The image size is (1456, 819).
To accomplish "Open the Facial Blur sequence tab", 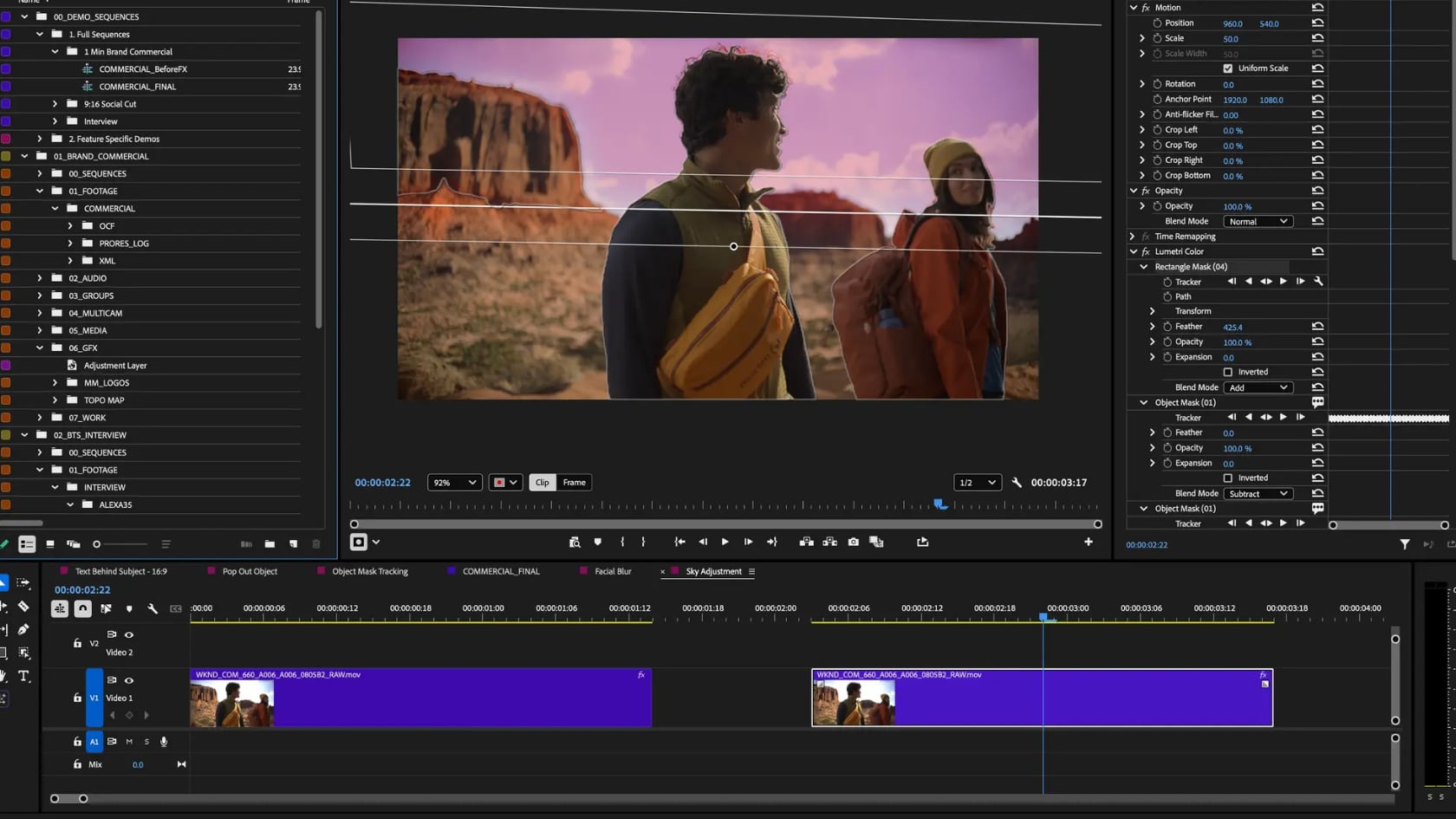I will (x=612, y=571).
